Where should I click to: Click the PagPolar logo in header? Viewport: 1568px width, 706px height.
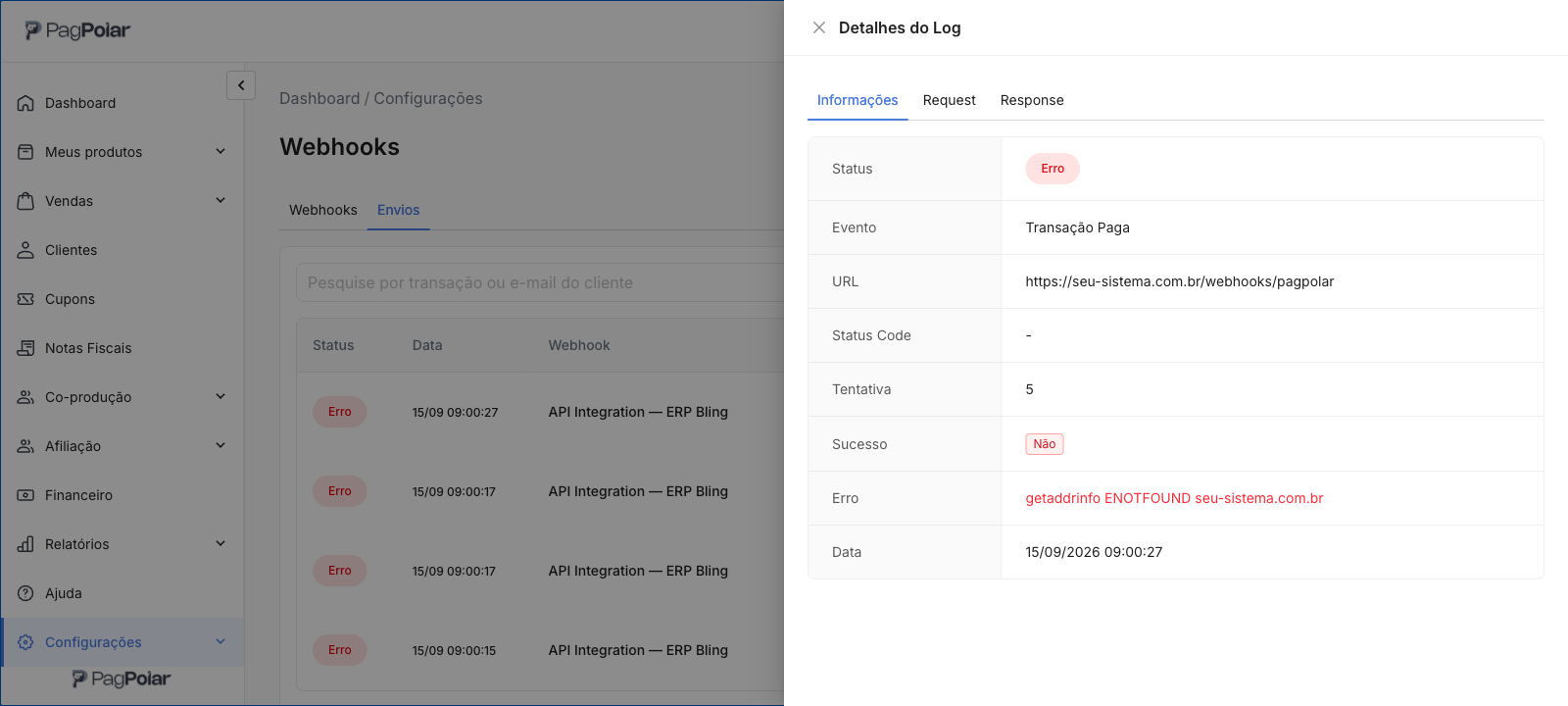coord(77,30)
